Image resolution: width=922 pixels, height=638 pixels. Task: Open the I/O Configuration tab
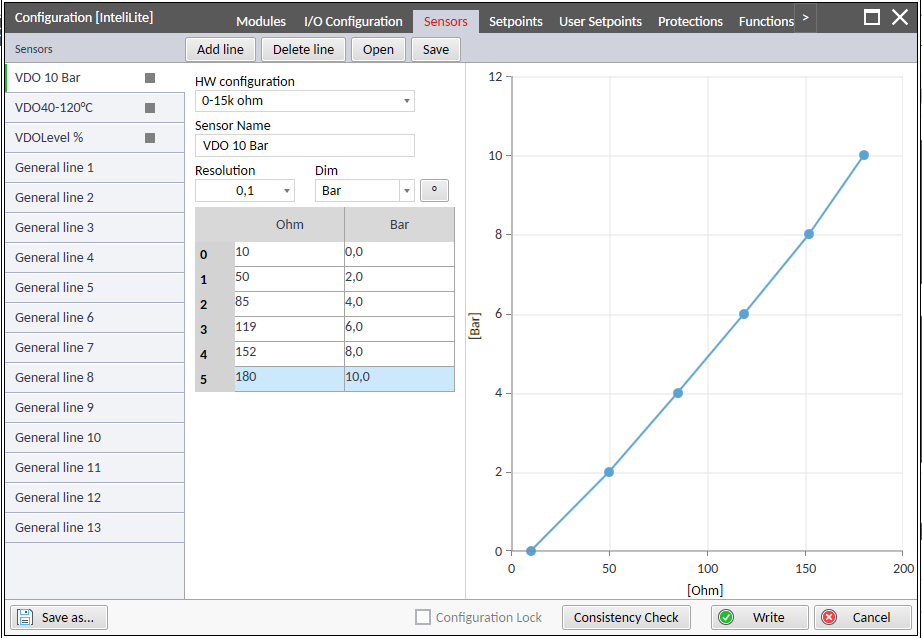pos(352,20)
